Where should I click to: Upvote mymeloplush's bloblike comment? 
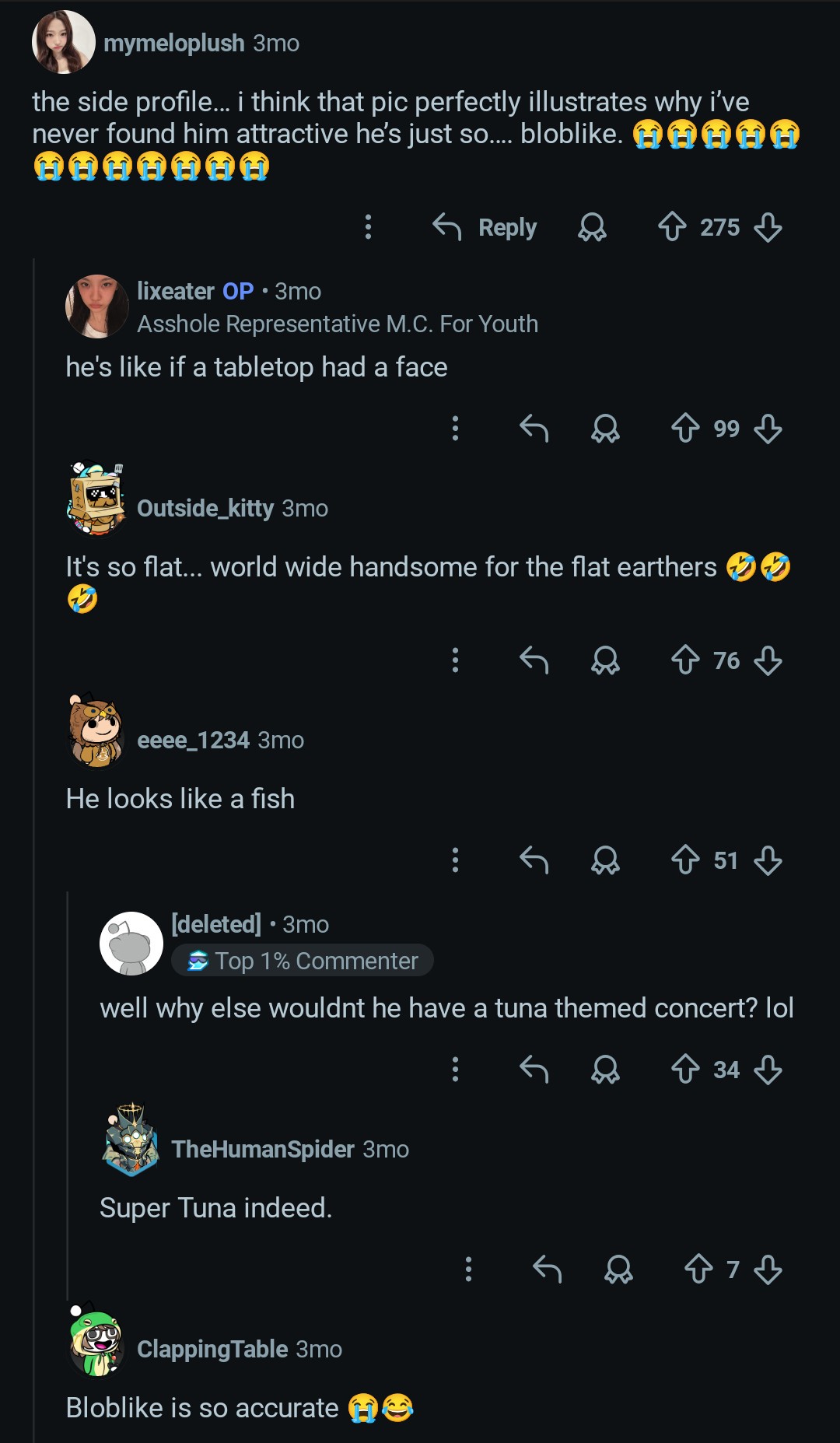[x=672, y=227]
